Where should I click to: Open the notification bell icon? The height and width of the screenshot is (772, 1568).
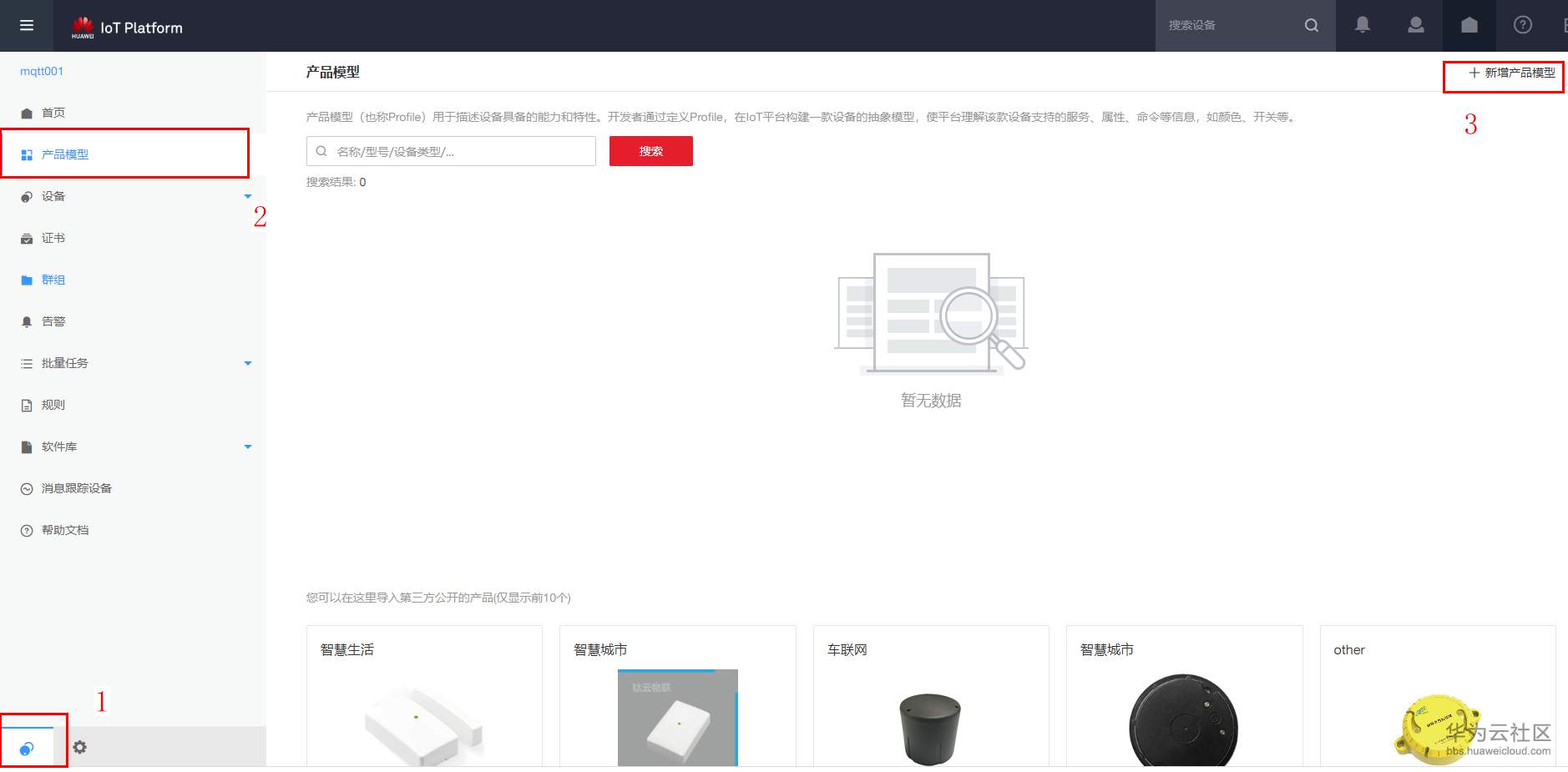1363,25
